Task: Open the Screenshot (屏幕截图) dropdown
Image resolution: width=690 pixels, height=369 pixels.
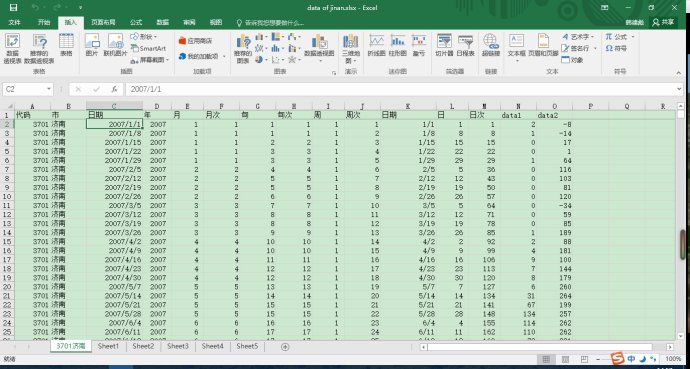Action: coord(150,60)
